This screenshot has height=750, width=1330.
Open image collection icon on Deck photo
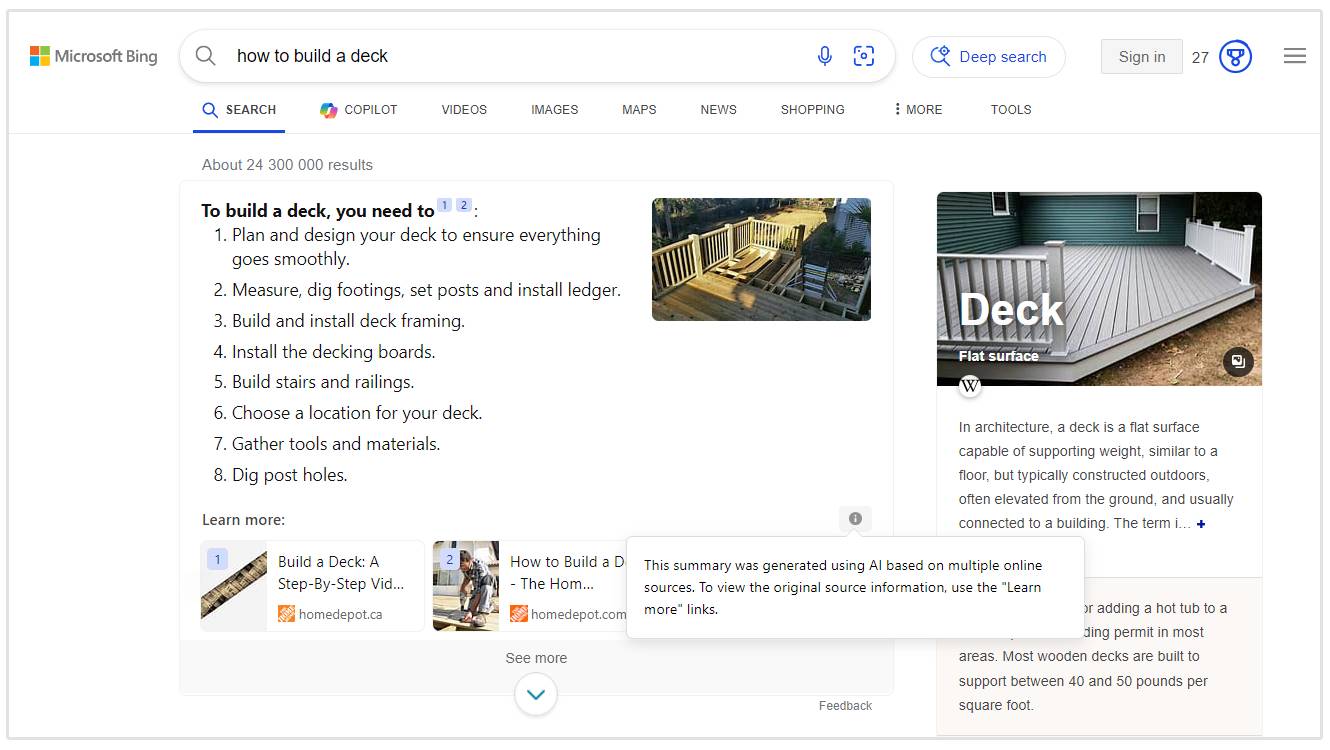(x=1239, y=362)
